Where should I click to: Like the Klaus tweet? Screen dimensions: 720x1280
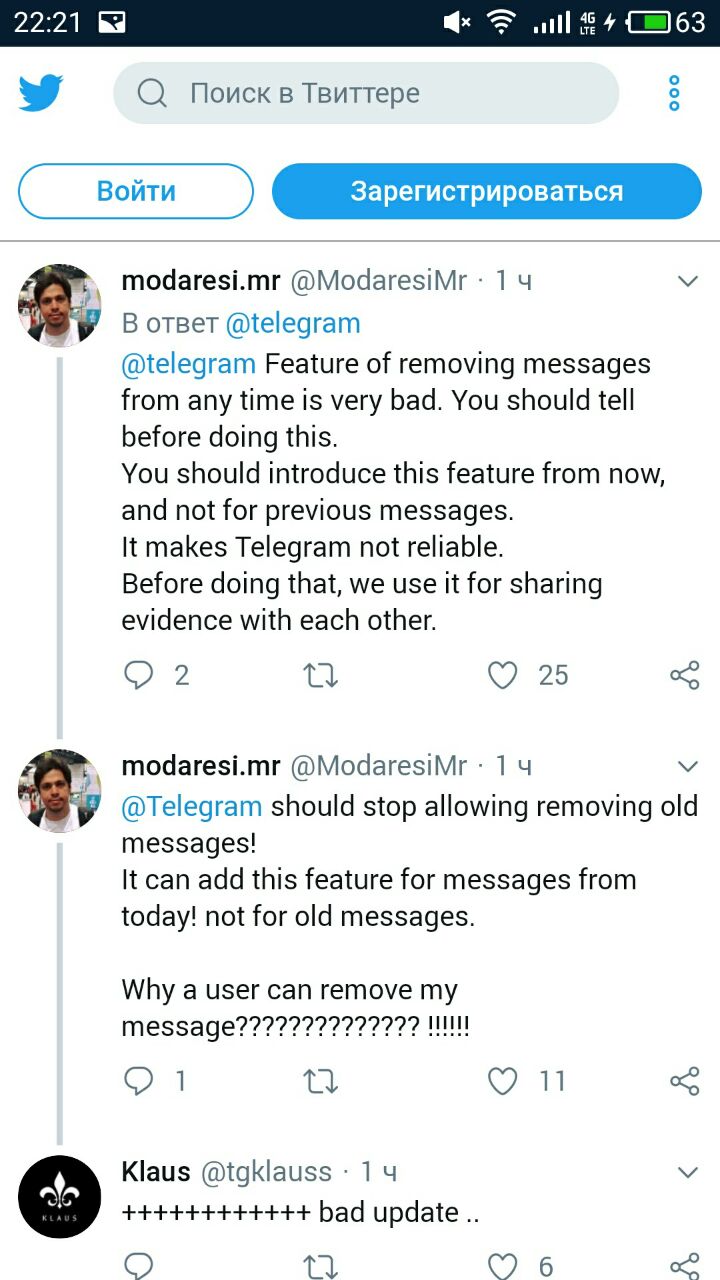pyautogui.click(x=502, y=1266)
